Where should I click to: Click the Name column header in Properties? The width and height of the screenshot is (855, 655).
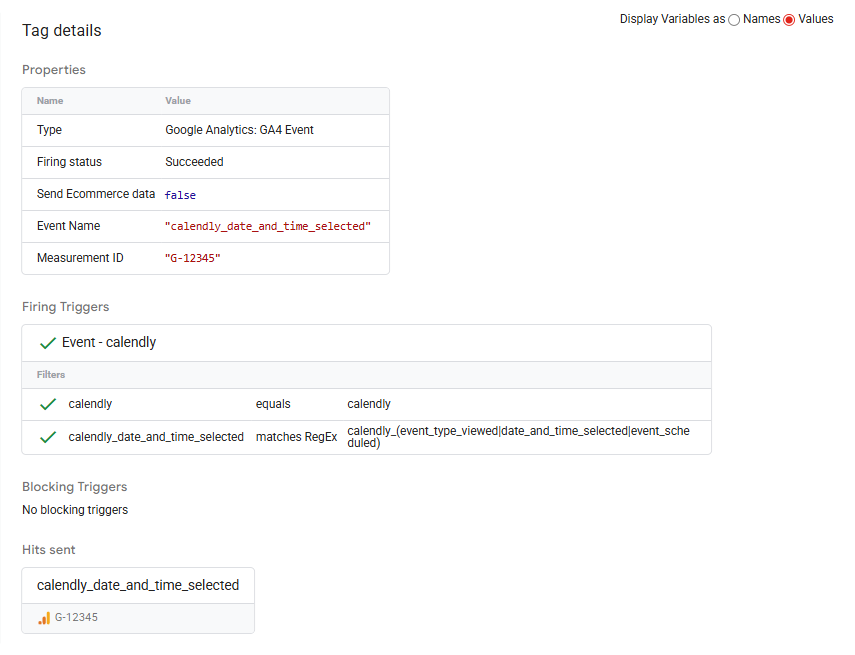[50, 101]
